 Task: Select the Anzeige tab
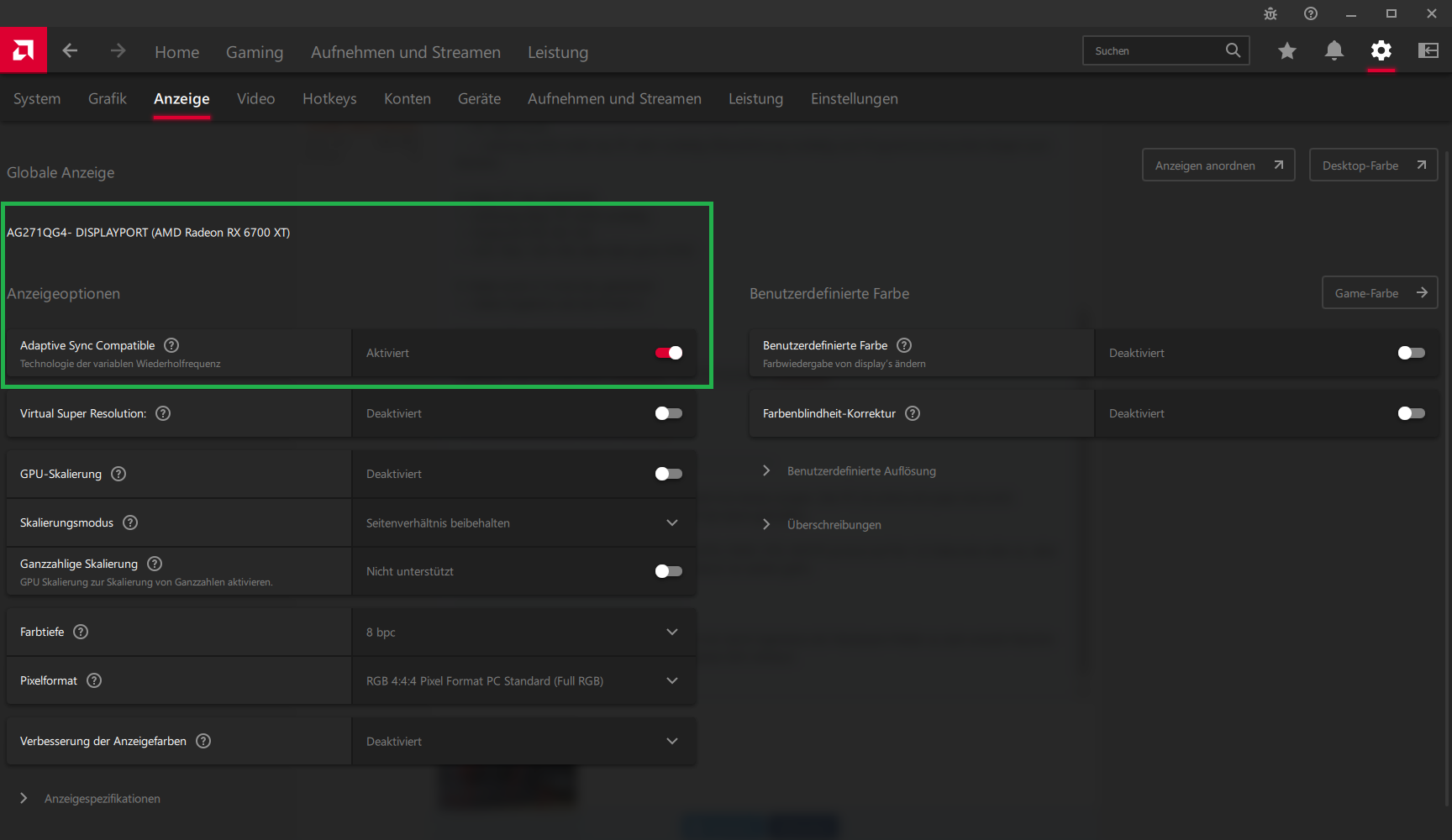tap(181, 99)
